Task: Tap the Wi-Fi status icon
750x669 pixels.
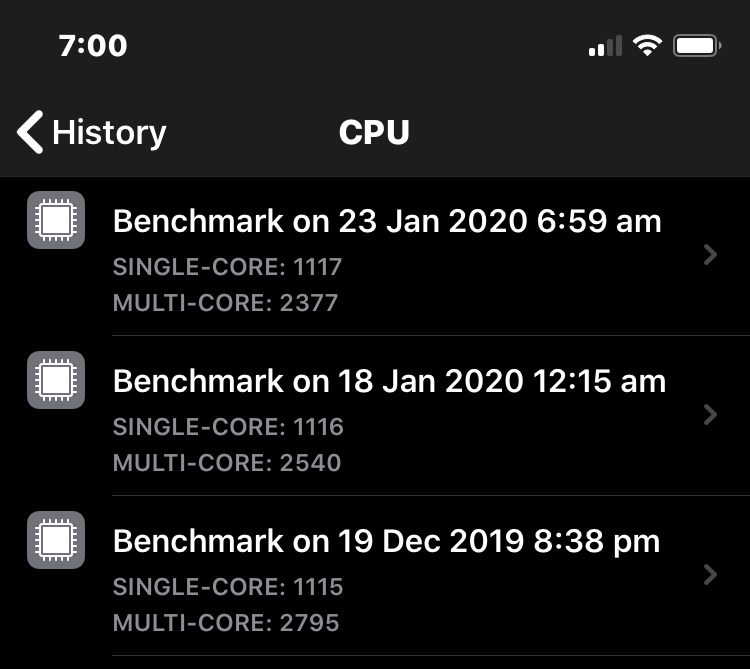Action: point(648,46)
